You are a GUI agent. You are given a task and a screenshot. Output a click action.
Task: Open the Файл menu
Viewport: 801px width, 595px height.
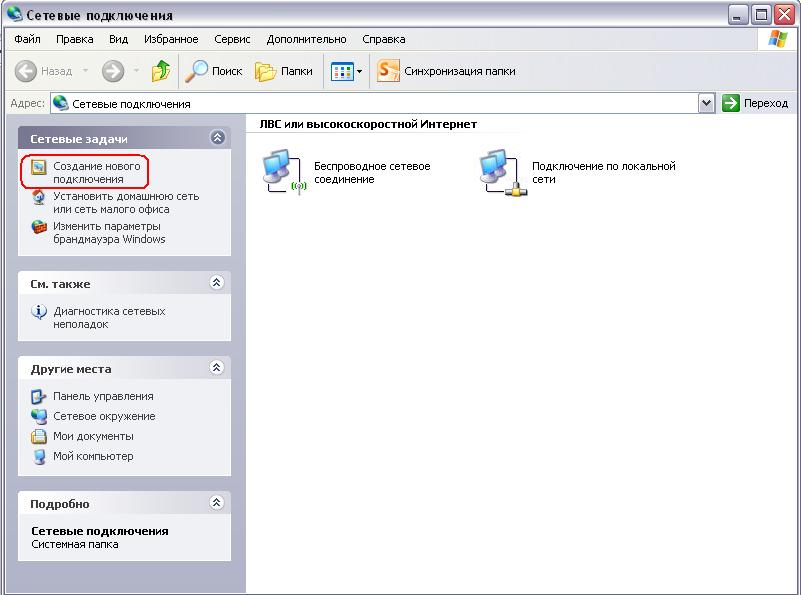(27, 39)
